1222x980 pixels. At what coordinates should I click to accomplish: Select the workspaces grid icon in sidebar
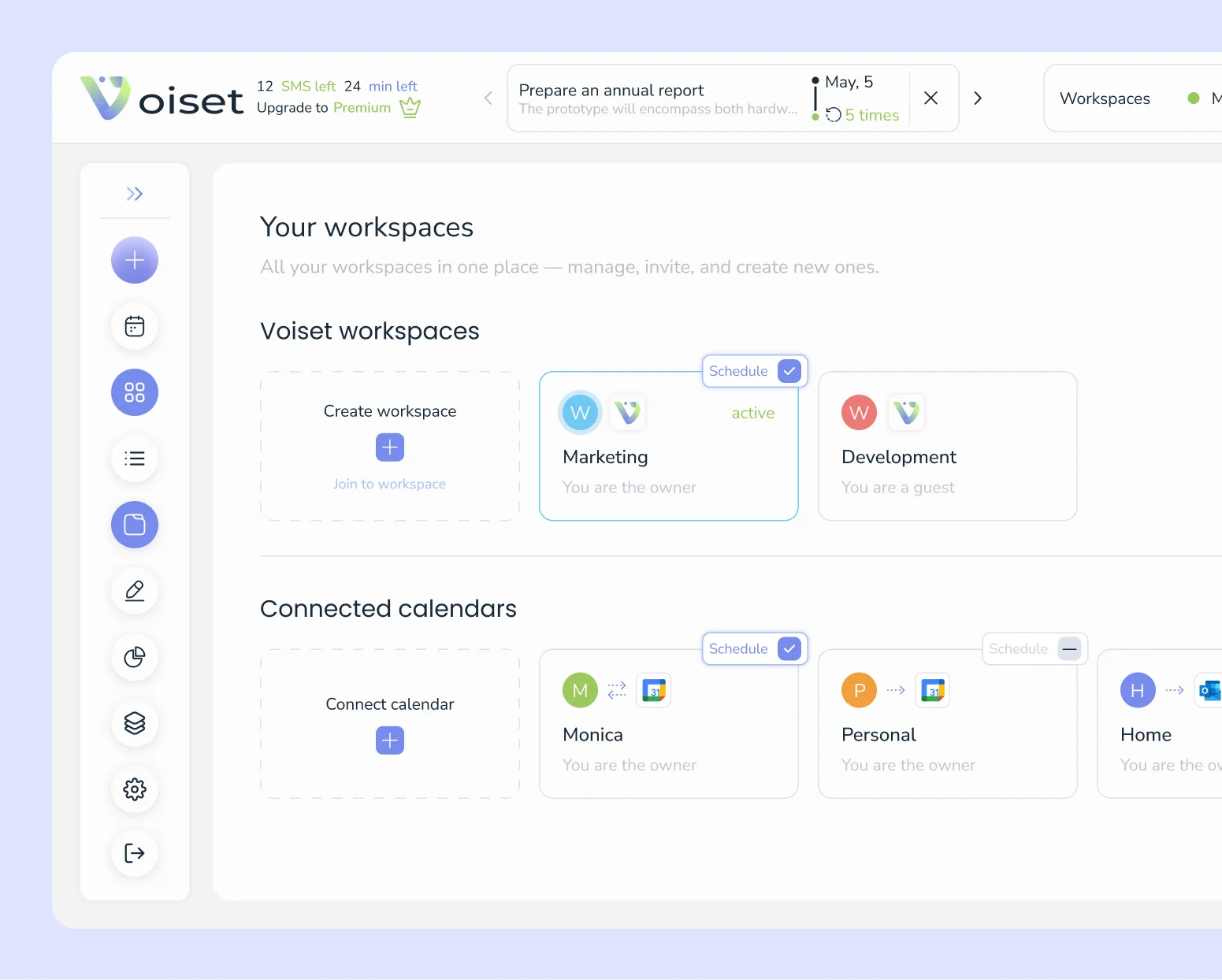(135, 392)
